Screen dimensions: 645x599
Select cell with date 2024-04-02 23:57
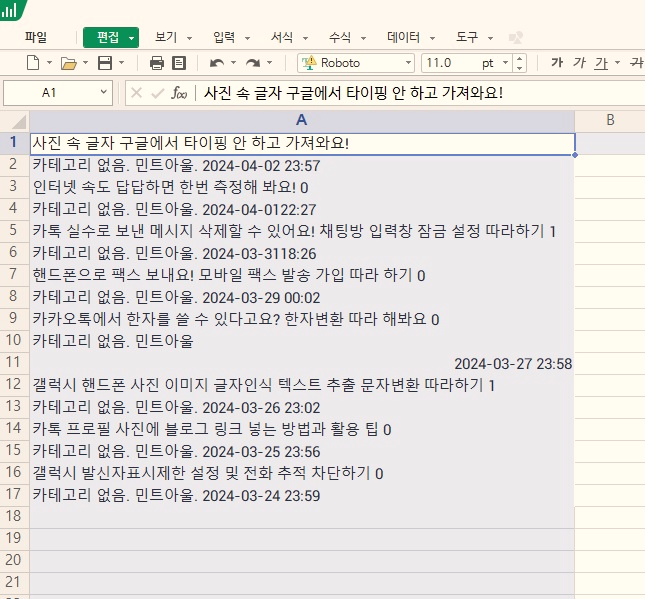tap(302, 165)
